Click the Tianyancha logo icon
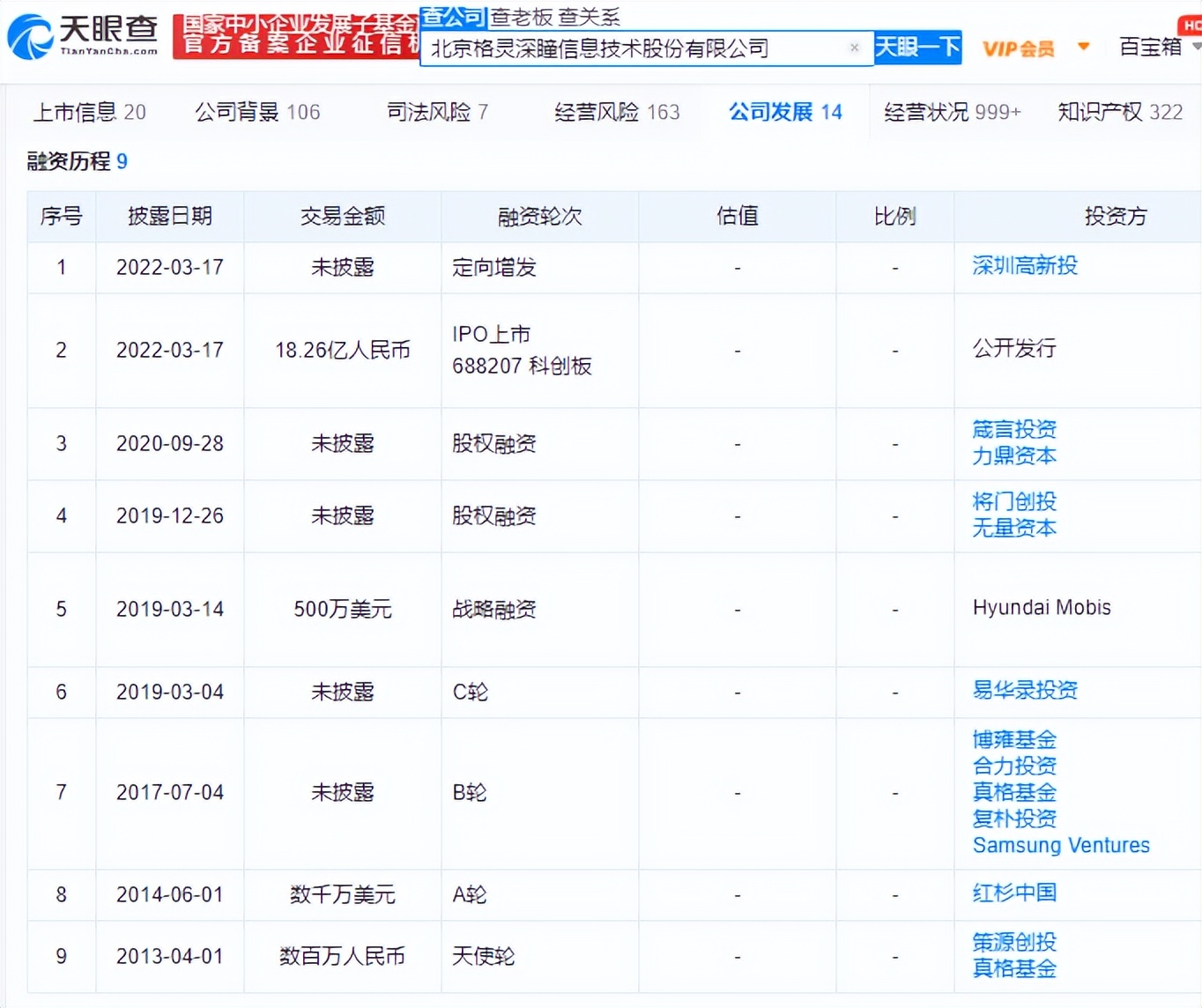The image size is (1202, 1008). point(29,37)
